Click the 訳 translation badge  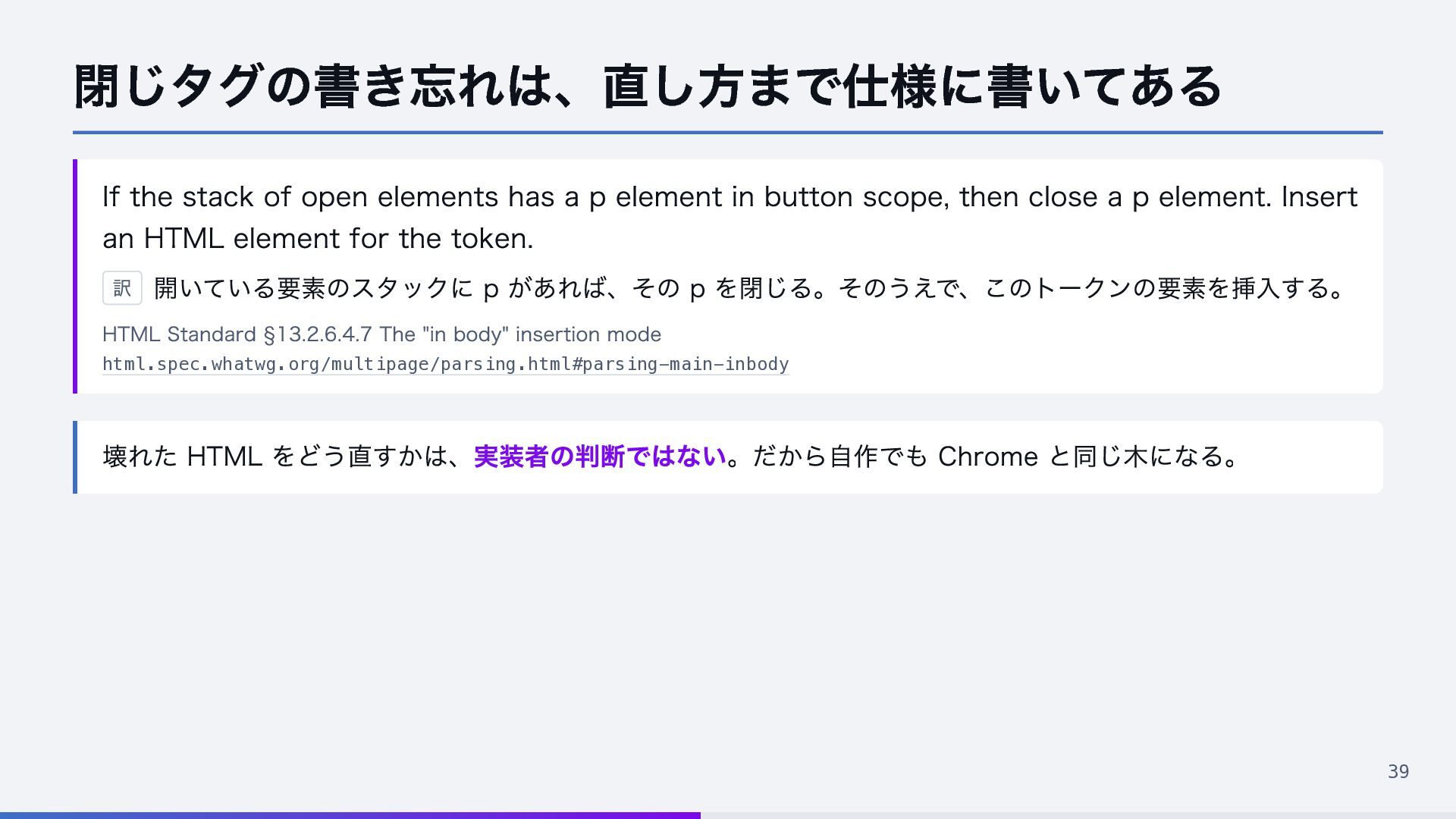tap(122, 288)
